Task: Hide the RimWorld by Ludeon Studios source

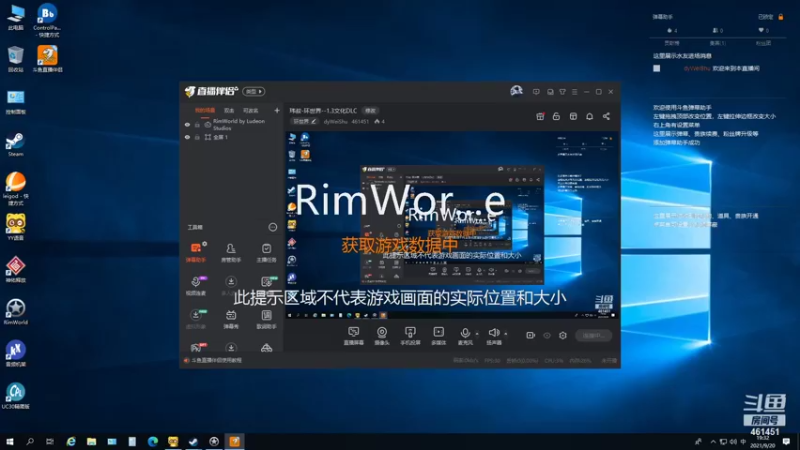Action: pyautogui.click(x=187, y=124)
